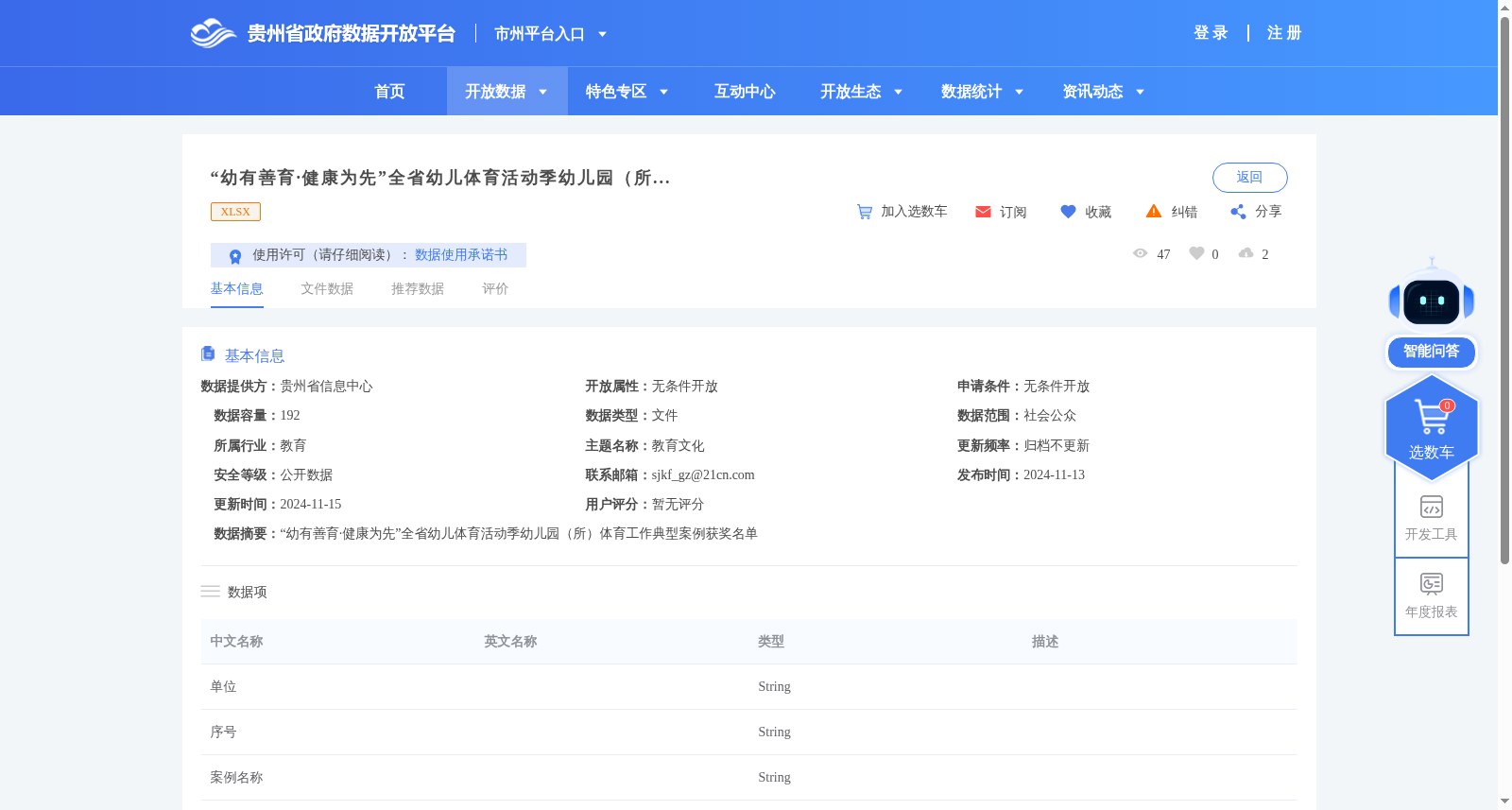The height and width of the screenshot is (810, 1512).
Task: Click the shopping cart icon for 加入选数车
Action: [865, 212]
